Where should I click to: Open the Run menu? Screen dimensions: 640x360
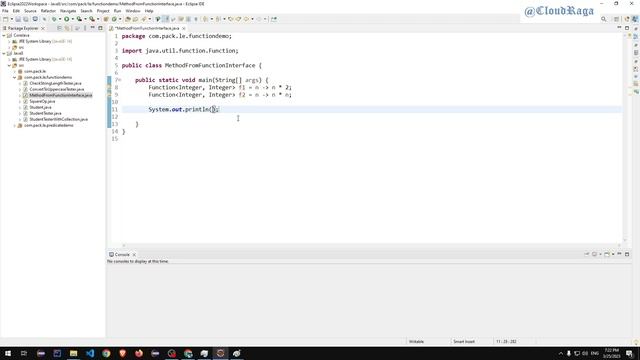(118, 11)
